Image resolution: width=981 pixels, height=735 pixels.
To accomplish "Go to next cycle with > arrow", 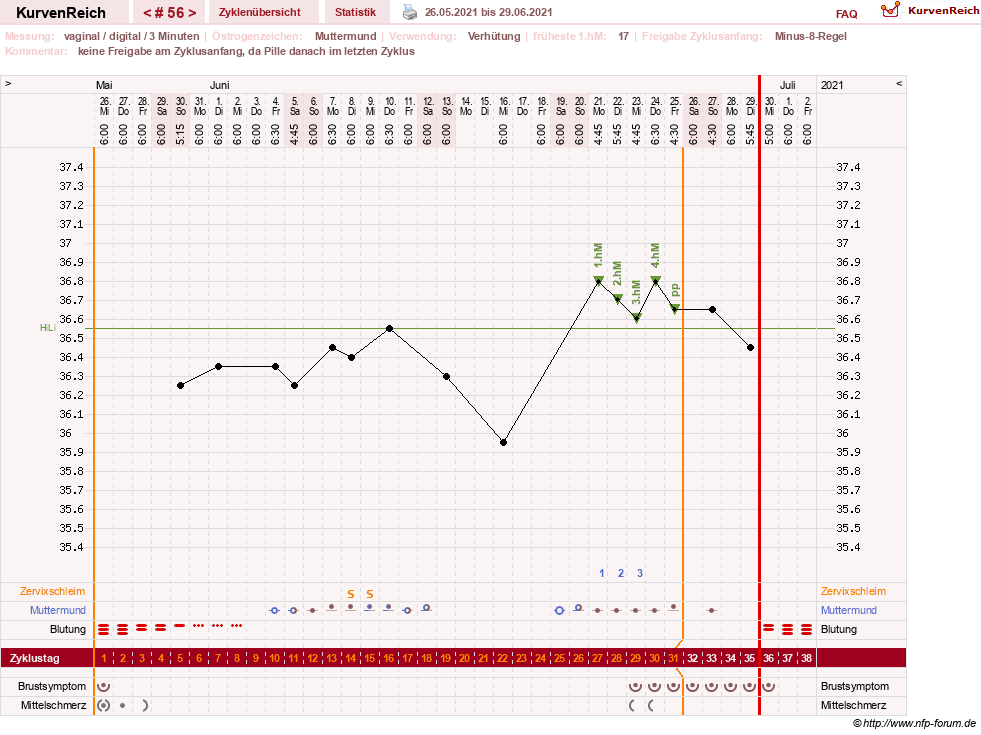I will click(x=191, y=13).
